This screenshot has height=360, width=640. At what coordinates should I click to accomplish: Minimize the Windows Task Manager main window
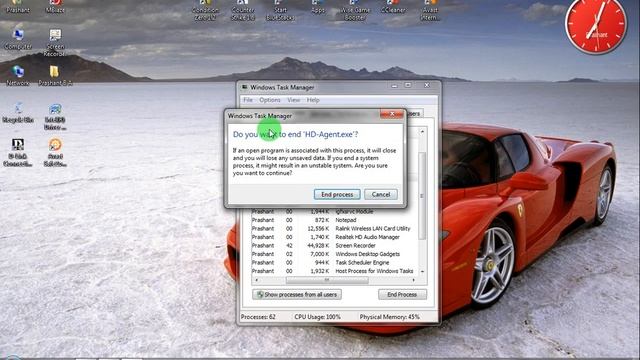pos(394,85)
